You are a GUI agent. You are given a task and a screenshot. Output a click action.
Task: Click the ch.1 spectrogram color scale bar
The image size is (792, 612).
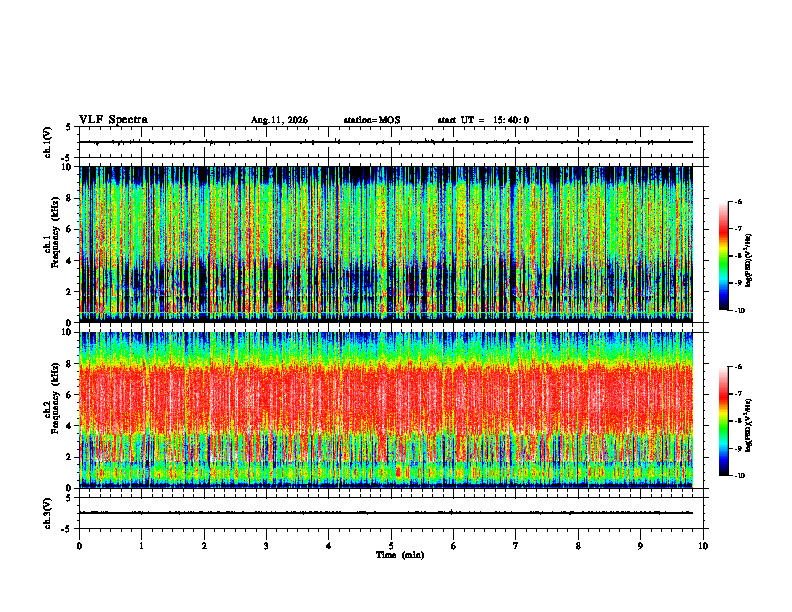[723, 256]
